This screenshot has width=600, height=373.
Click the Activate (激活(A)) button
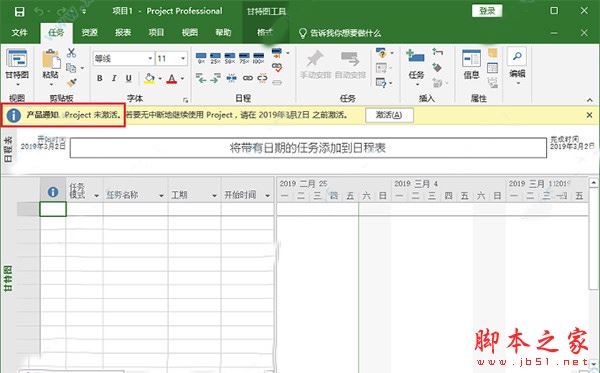(x=389, y=115)
